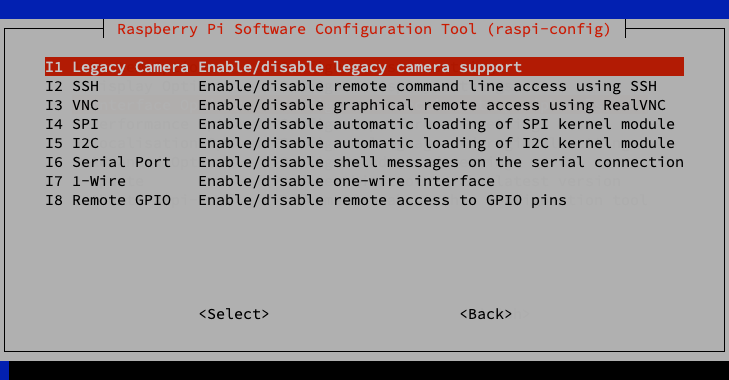The width and height of the screenshot is (729, 380).
Task: Click 'remote command line access using SSH' description
Action: pyautogui.click(x=495, y=86)
